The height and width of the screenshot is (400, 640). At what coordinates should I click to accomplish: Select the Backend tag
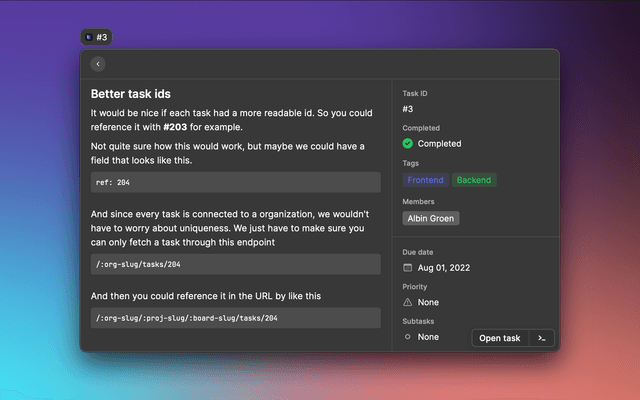(474, 181)
